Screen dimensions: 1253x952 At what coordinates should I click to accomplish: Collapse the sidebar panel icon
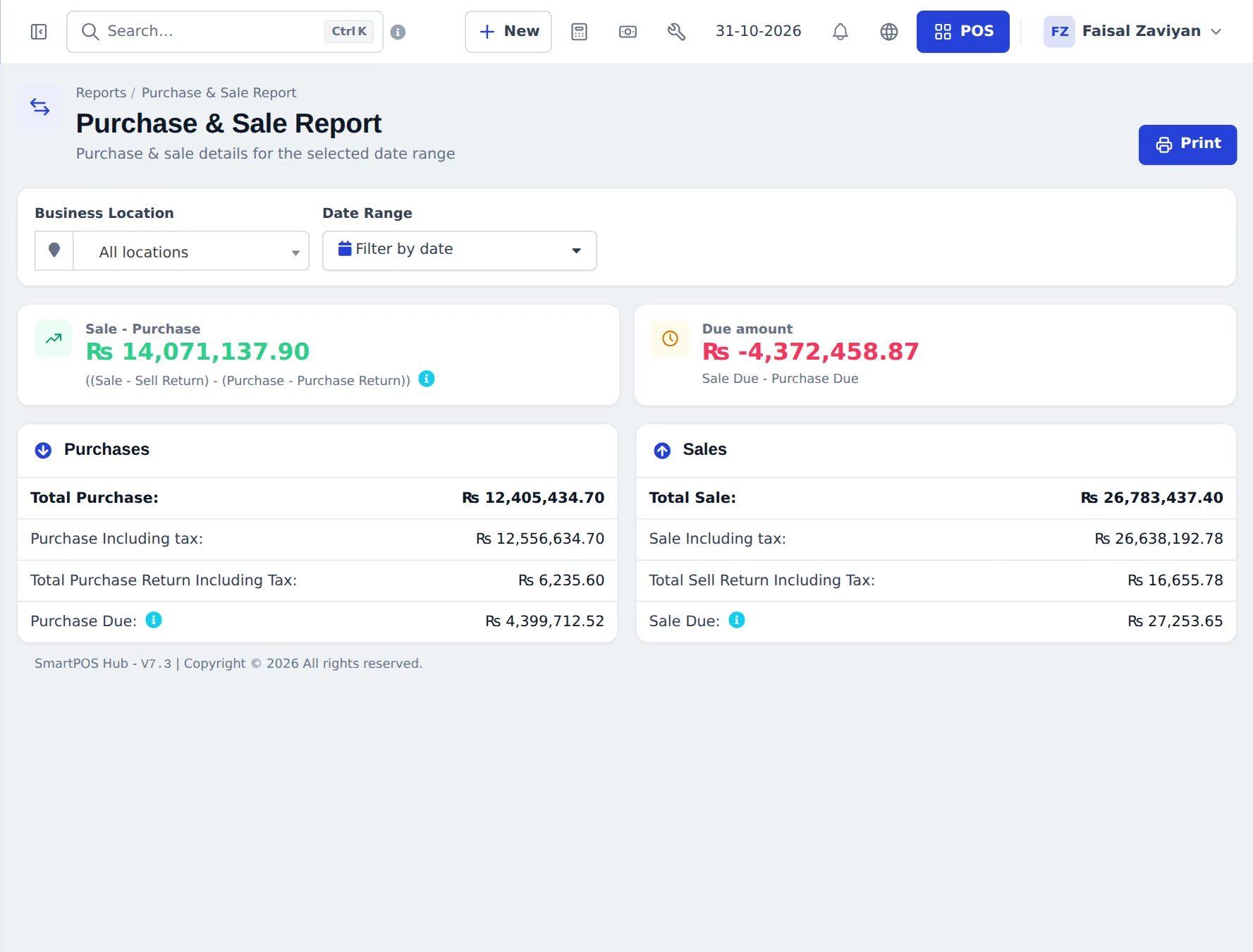pyautogui.click(x=39, y=32)
